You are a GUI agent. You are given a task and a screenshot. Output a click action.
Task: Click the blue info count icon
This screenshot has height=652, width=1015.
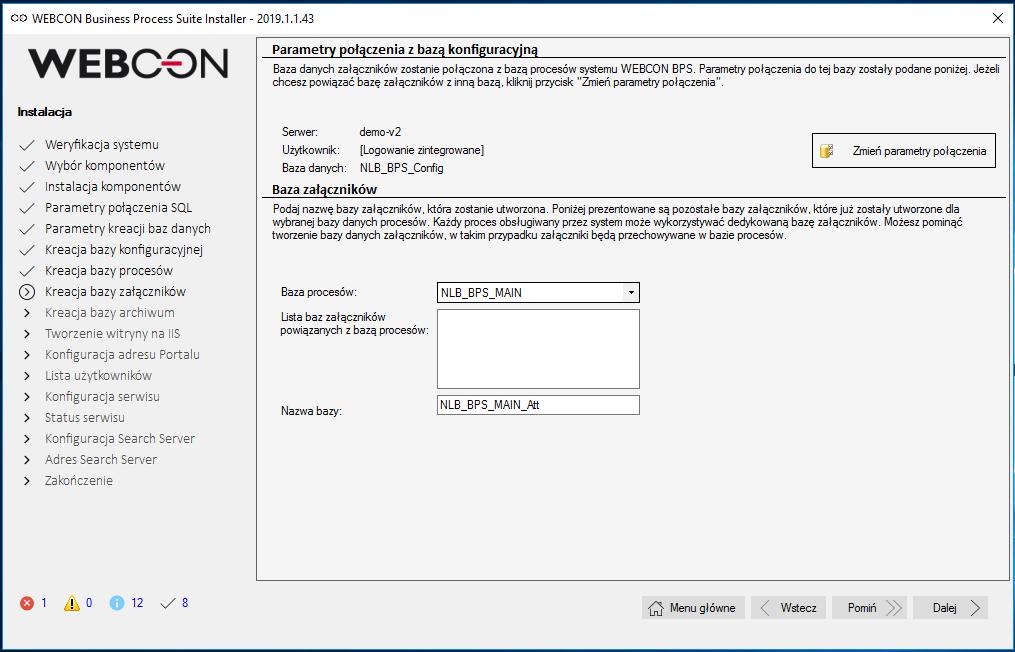pos(117,603)
